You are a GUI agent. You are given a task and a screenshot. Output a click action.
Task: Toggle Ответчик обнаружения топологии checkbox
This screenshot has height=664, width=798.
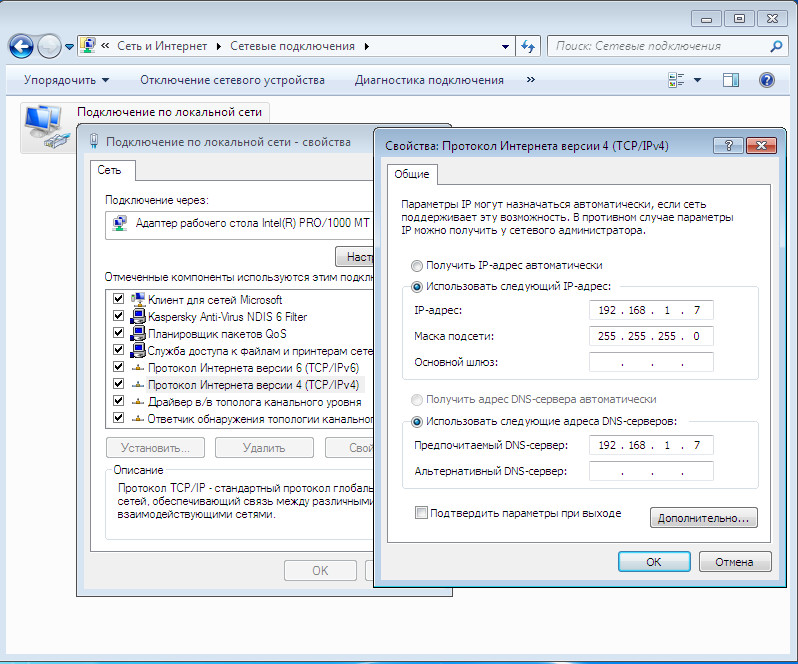118,418
